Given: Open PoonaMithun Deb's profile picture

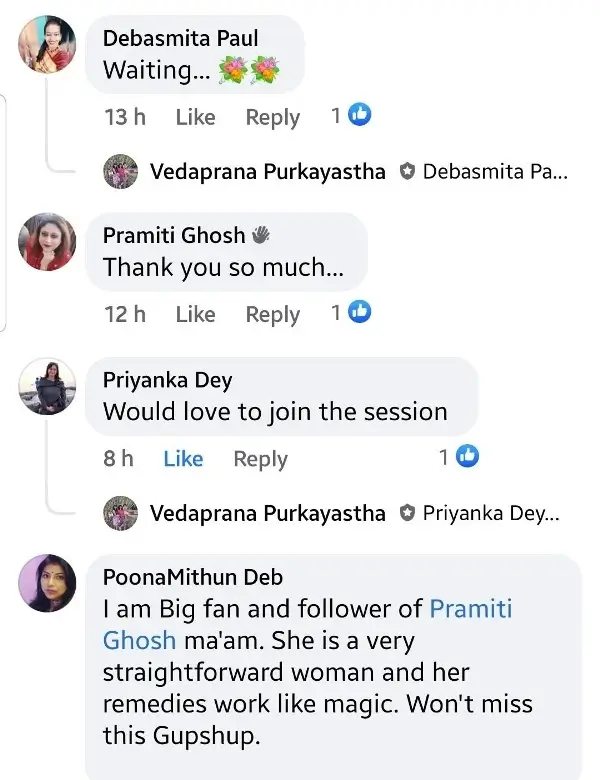Looking at the screenshot, I should point(48,584).
